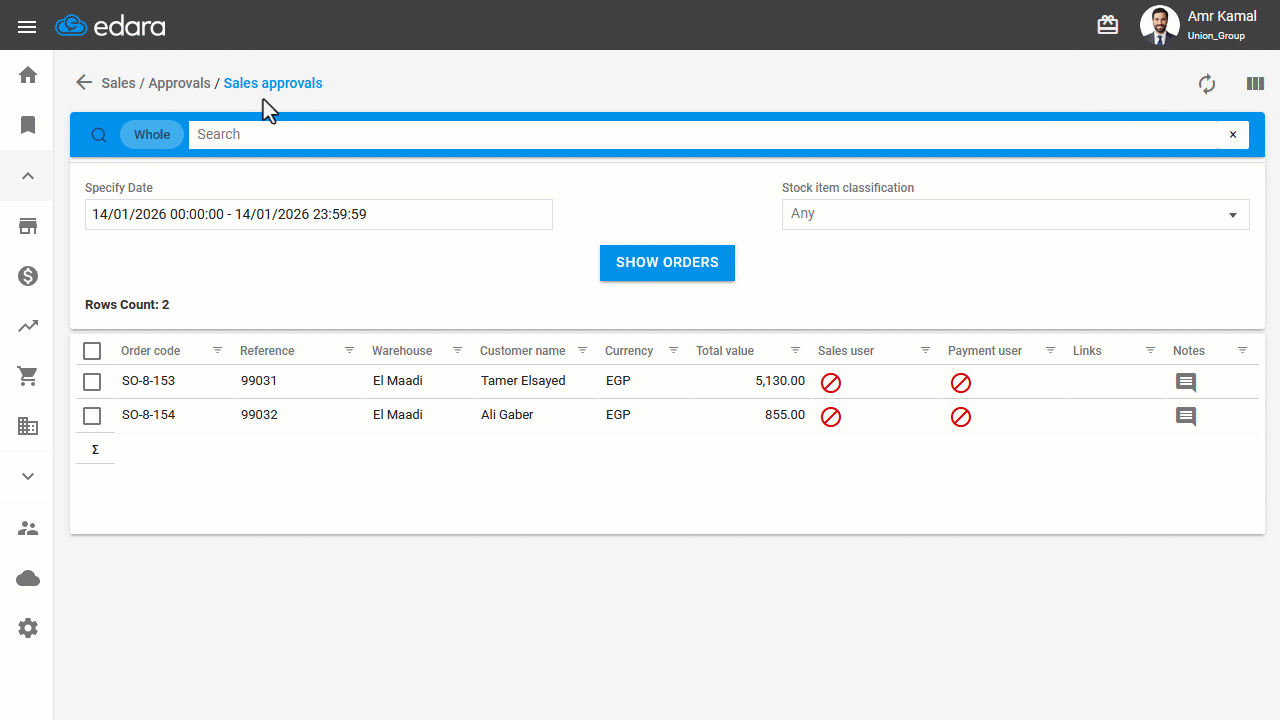Screen dimensions: 1280x720
Task: Open the hamburger menu
Action: click(27, 27)
